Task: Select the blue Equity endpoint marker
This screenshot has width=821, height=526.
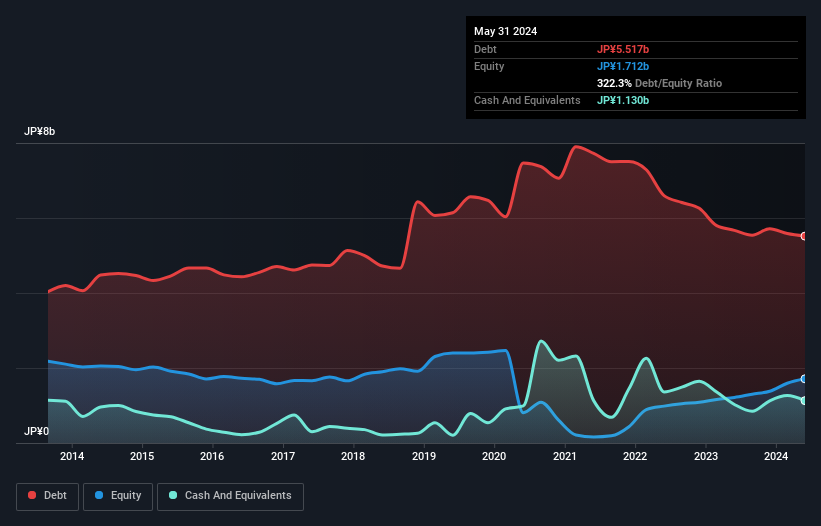Action: pos(804,379)
